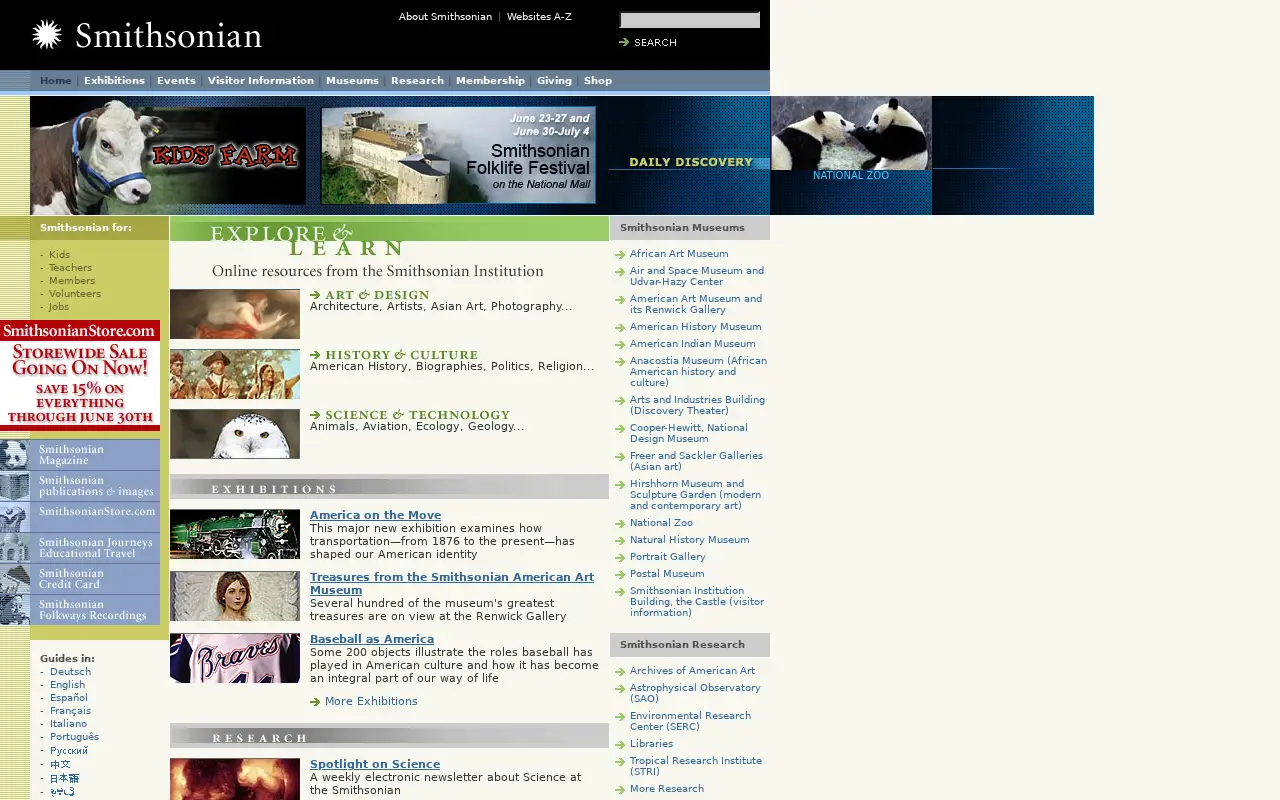
Task: Open Archives of American Art link
Action: coord(692,671)
